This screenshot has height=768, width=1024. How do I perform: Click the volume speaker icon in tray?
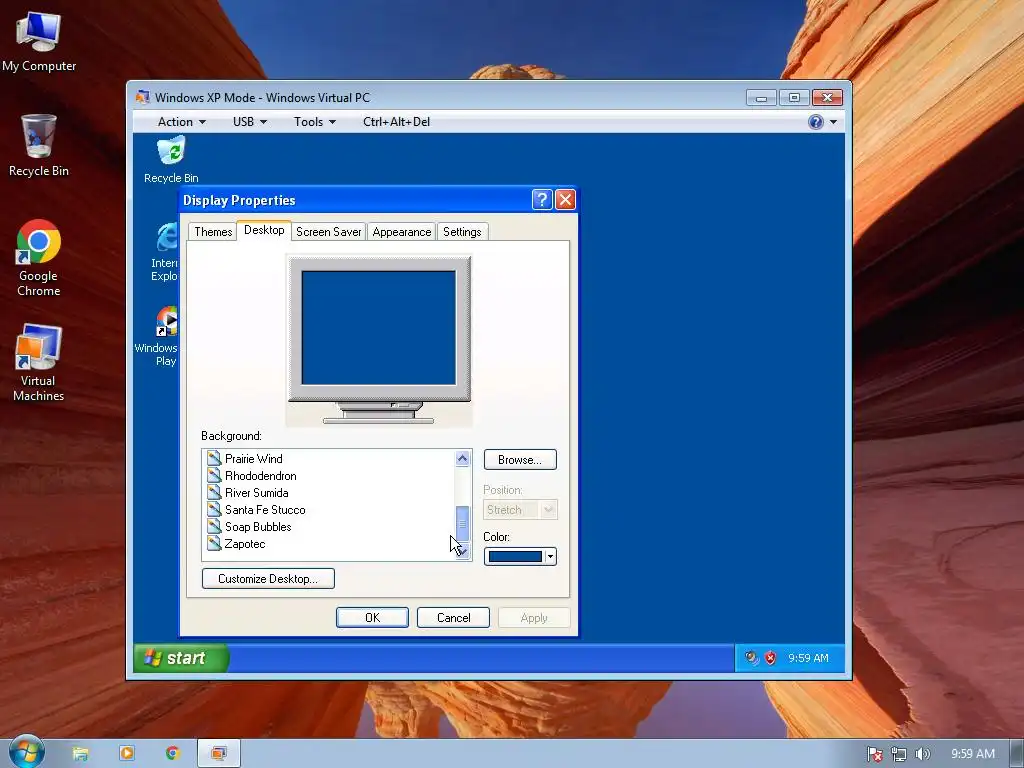(x=922, y=754)
